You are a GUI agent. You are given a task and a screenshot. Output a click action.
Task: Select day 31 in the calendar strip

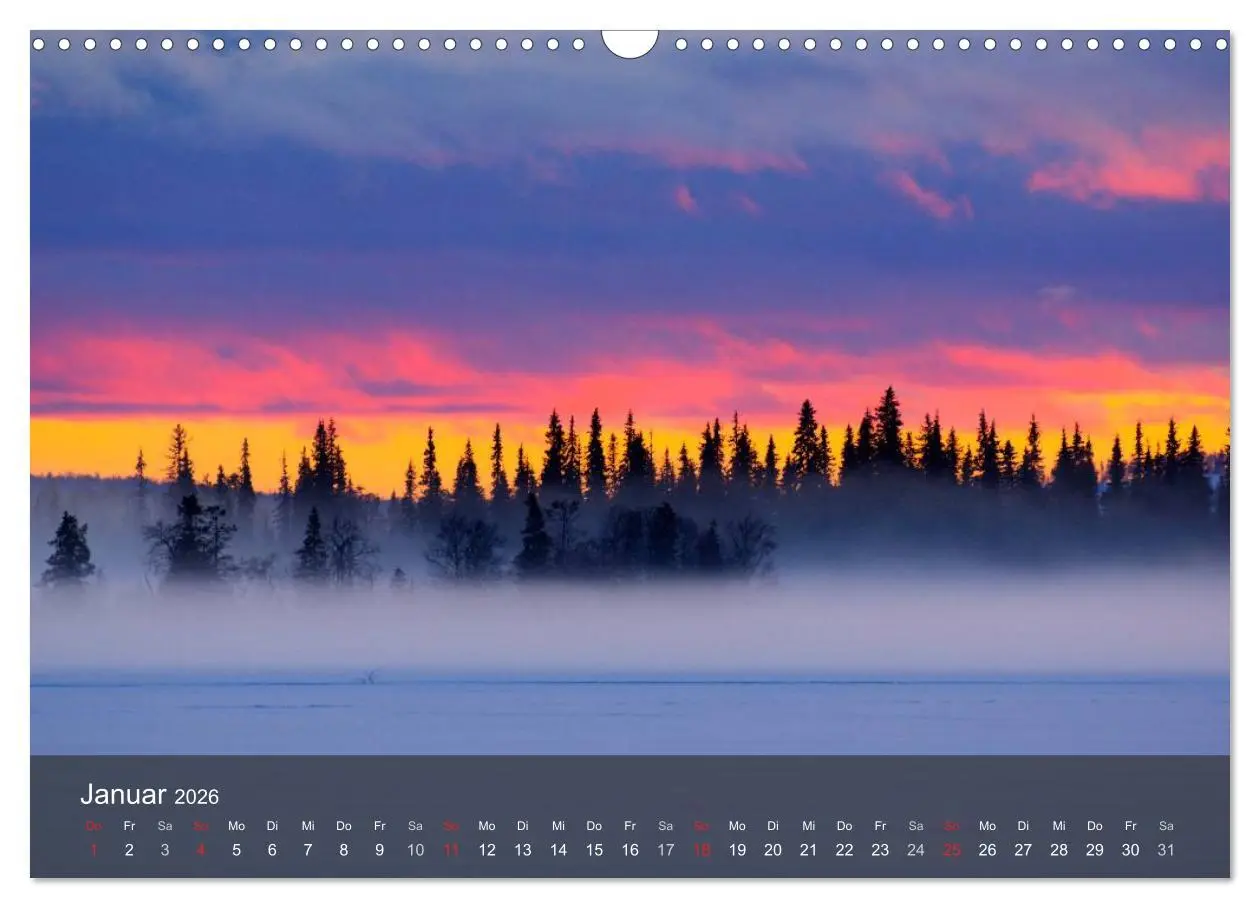pyautogui.click(x=1166, y=850)
